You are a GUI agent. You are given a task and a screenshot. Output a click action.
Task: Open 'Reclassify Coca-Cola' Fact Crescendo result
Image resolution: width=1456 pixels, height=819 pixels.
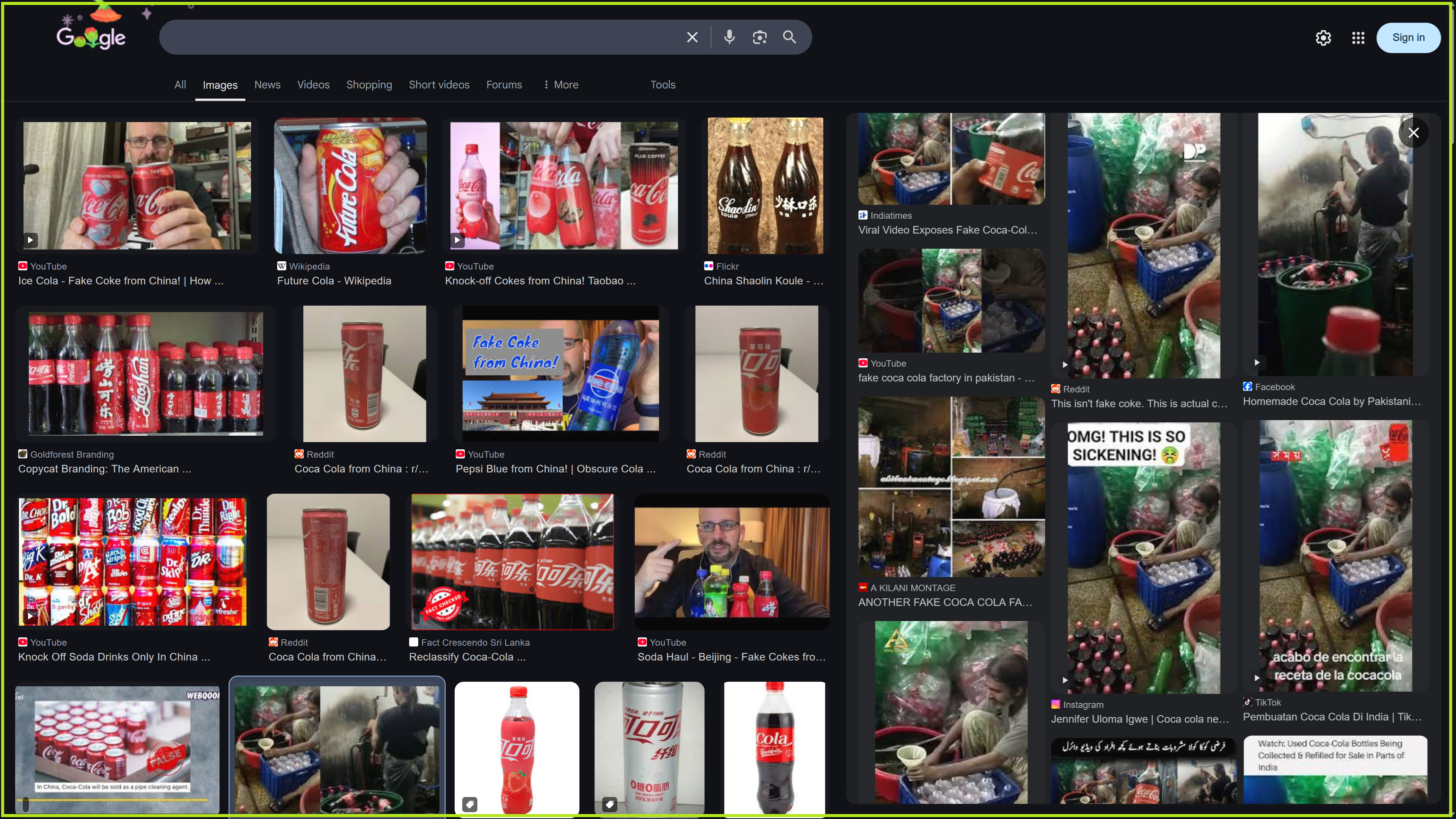[468, 657]
